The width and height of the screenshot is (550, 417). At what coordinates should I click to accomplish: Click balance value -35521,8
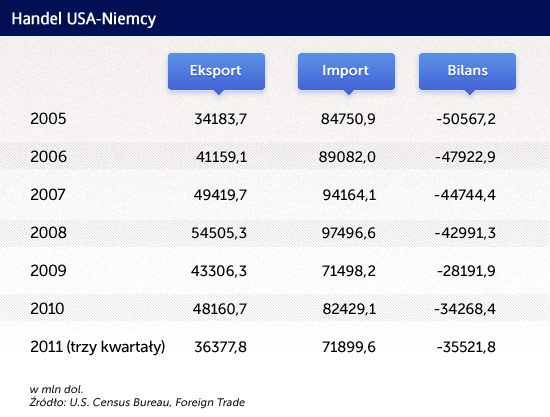click(x=466, y=347)
